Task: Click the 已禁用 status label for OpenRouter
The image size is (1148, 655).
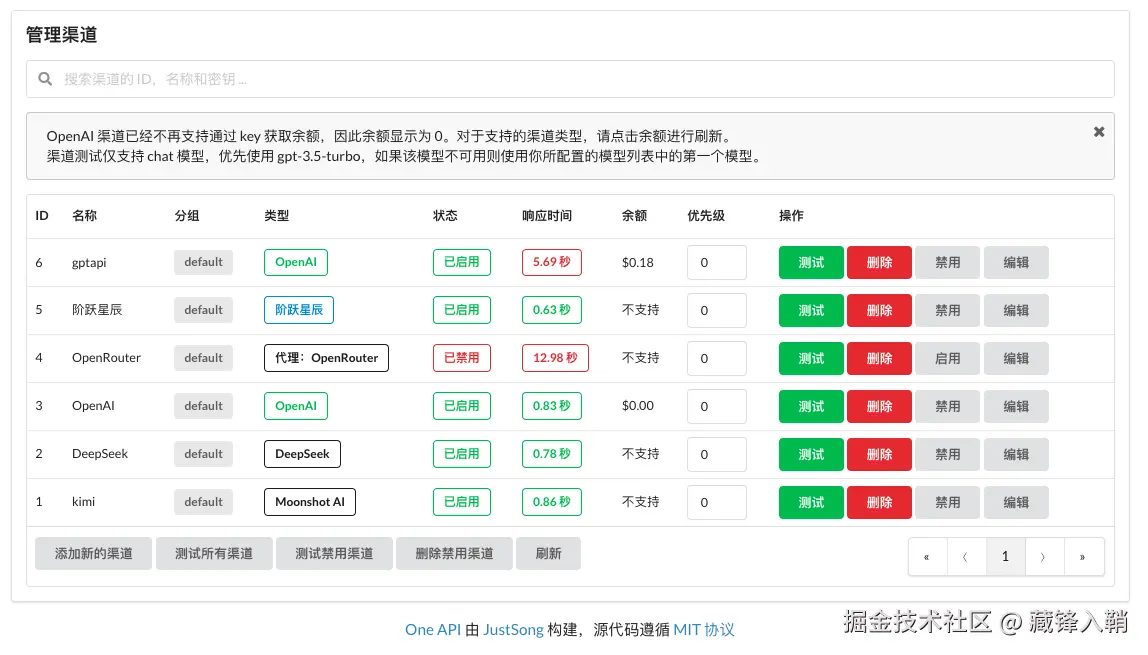Action: tap(461, 358)
